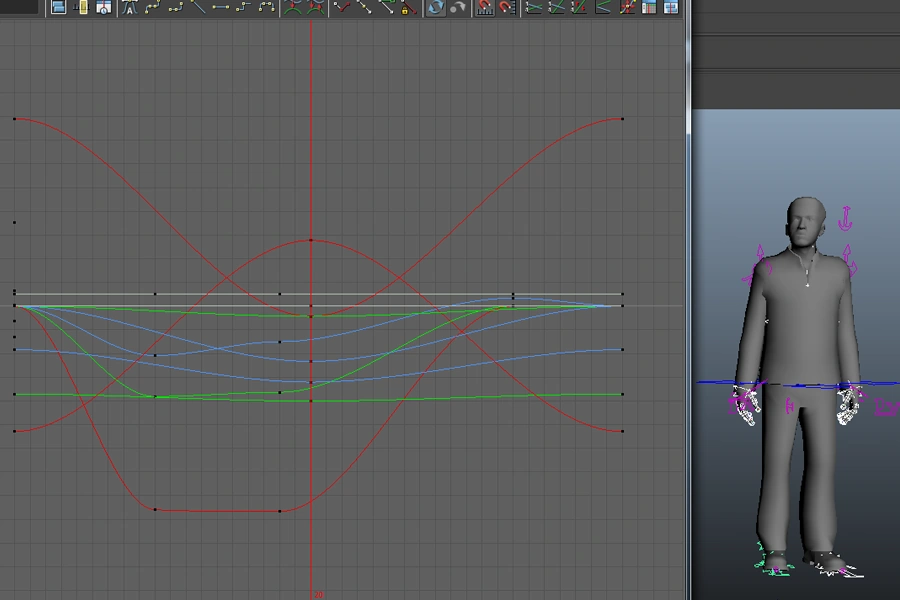Enable value snapping with the second magnet toggle
The image size is (900, 600).
(505, 8)
